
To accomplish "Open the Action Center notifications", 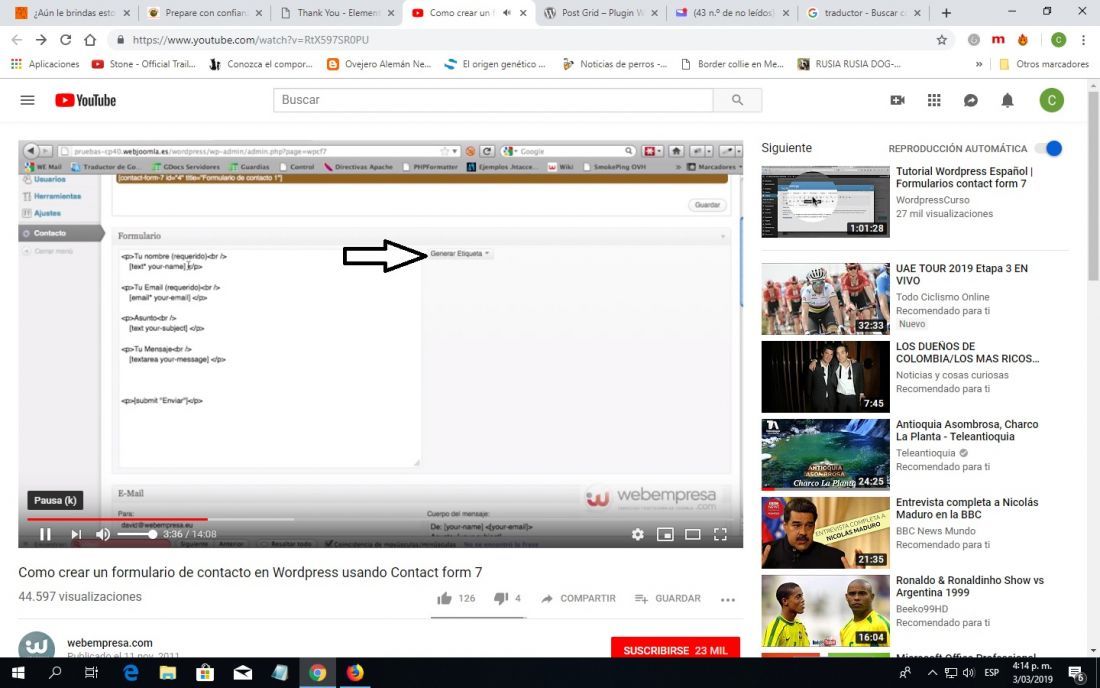I will [x=1076, y=673].
